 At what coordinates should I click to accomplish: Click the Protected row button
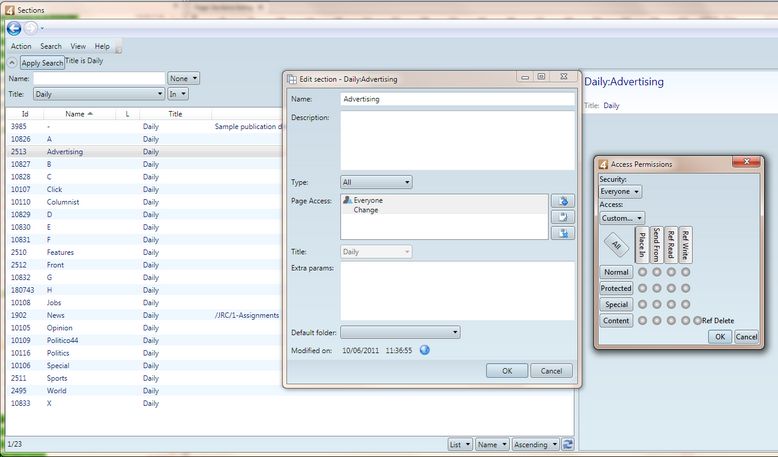point(616,288)
